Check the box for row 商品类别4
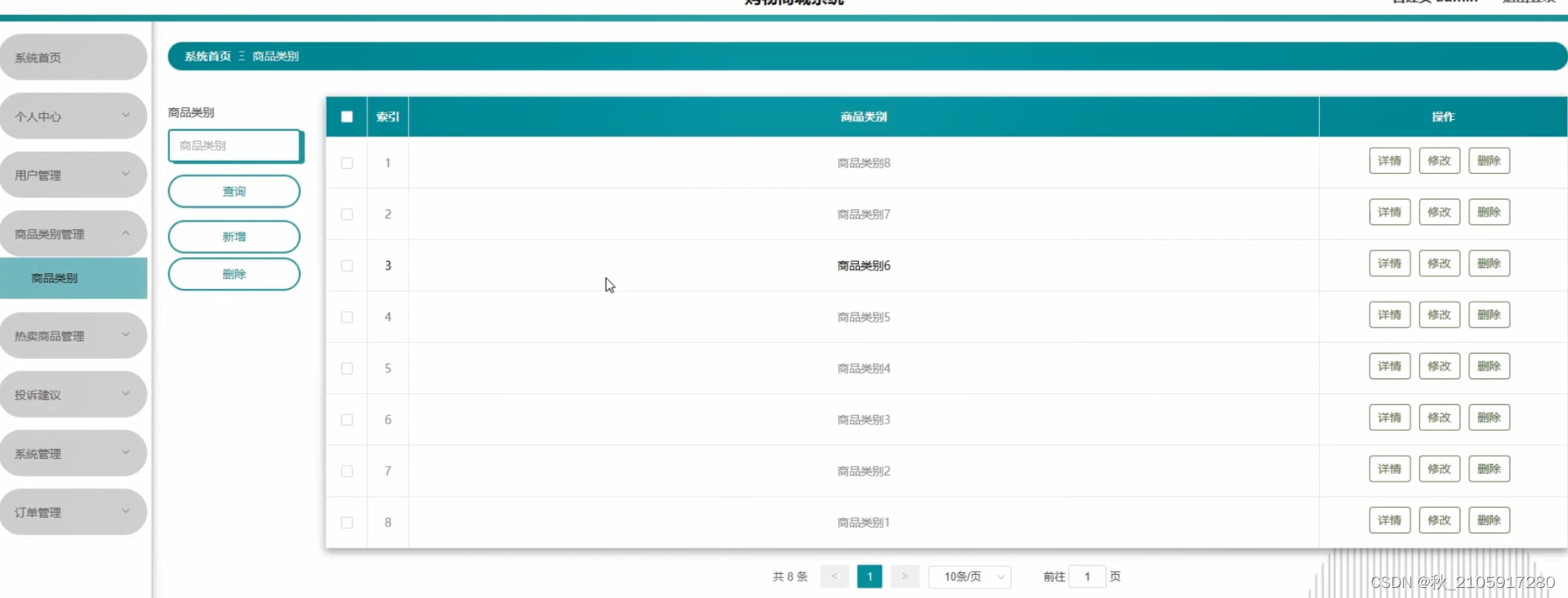The image size is (1568, 598). pyautogui.click(x=347, y=368)
